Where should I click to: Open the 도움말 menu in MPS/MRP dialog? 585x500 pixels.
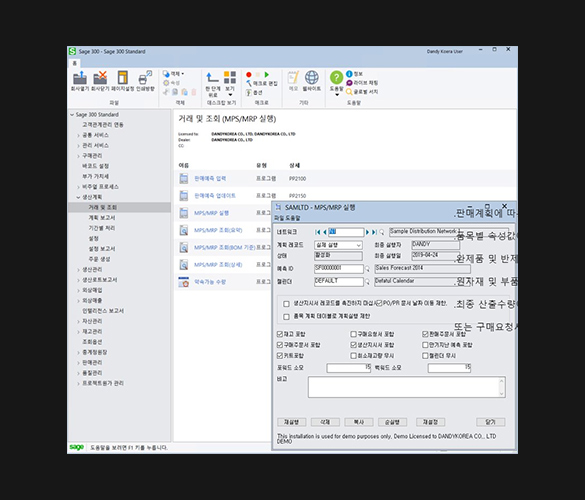click(x=292, y=218)
